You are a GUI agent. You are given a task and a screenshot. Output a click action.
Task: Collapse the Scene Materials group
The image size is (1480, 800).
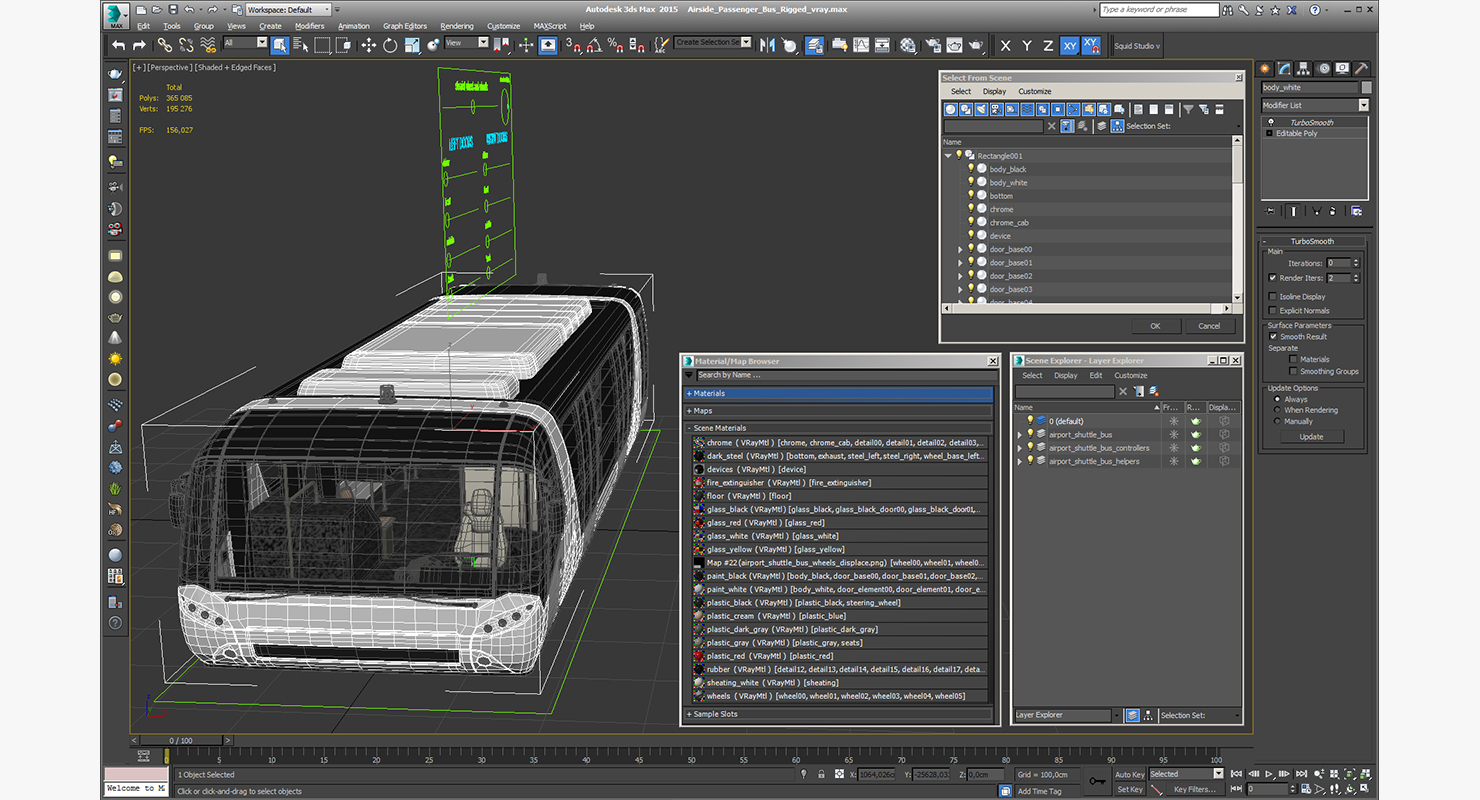click(838, 428)
